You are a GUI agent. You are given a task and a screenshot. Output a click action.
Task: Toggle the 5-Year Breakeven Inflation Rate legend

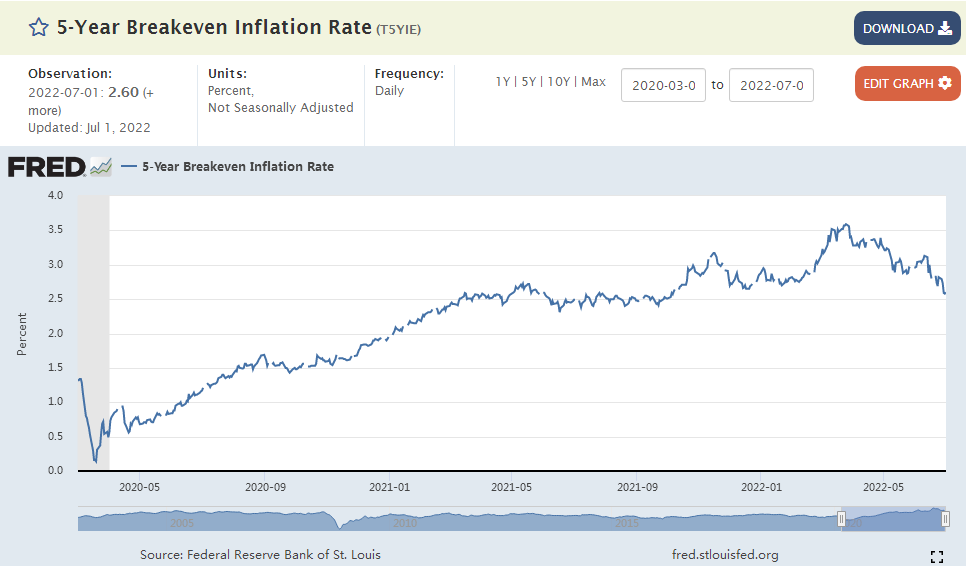pyautogui.click(x=227, y=166)
